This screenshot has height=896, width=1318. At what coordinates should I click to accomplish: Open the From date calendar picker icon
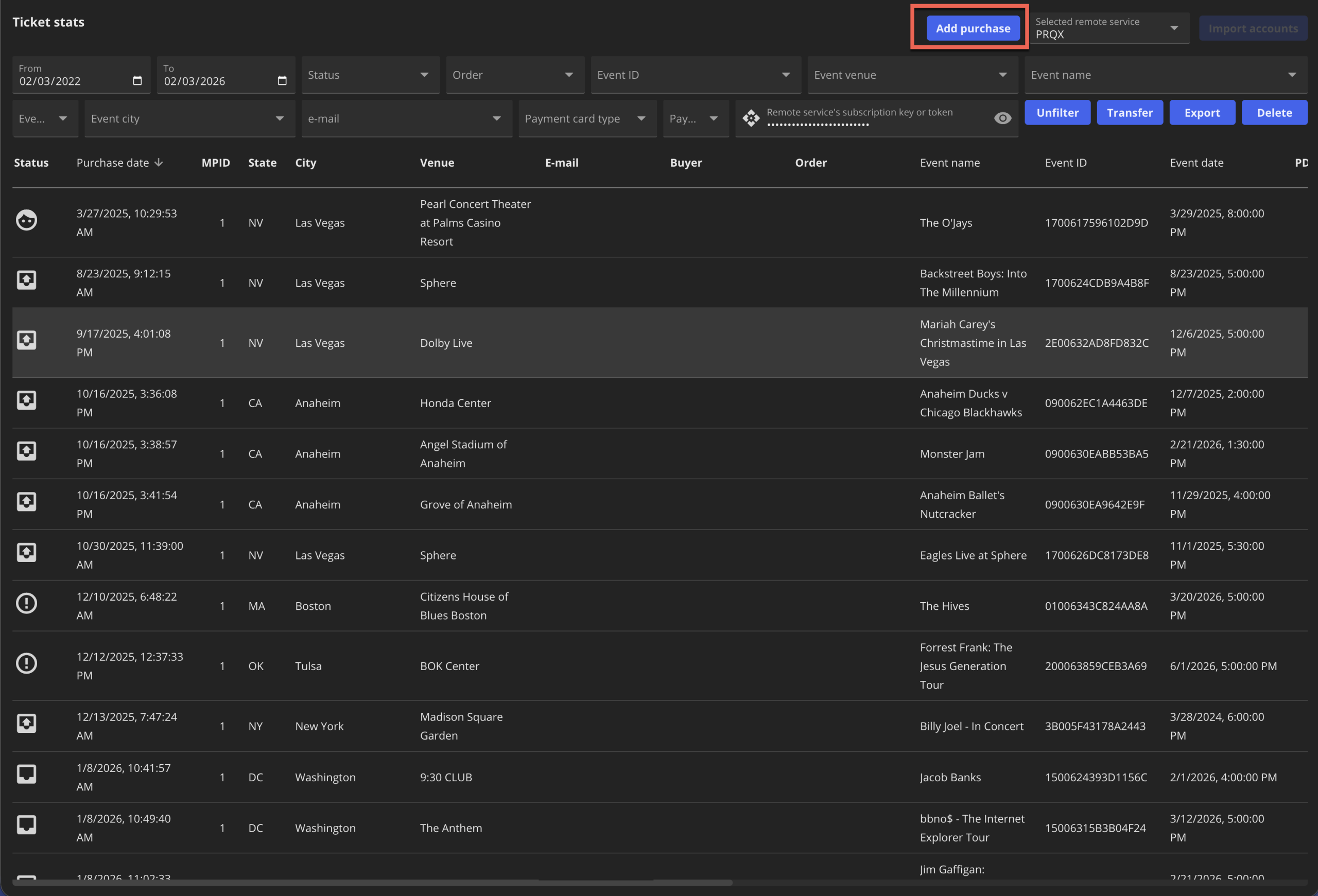click(x=137, y=80)
